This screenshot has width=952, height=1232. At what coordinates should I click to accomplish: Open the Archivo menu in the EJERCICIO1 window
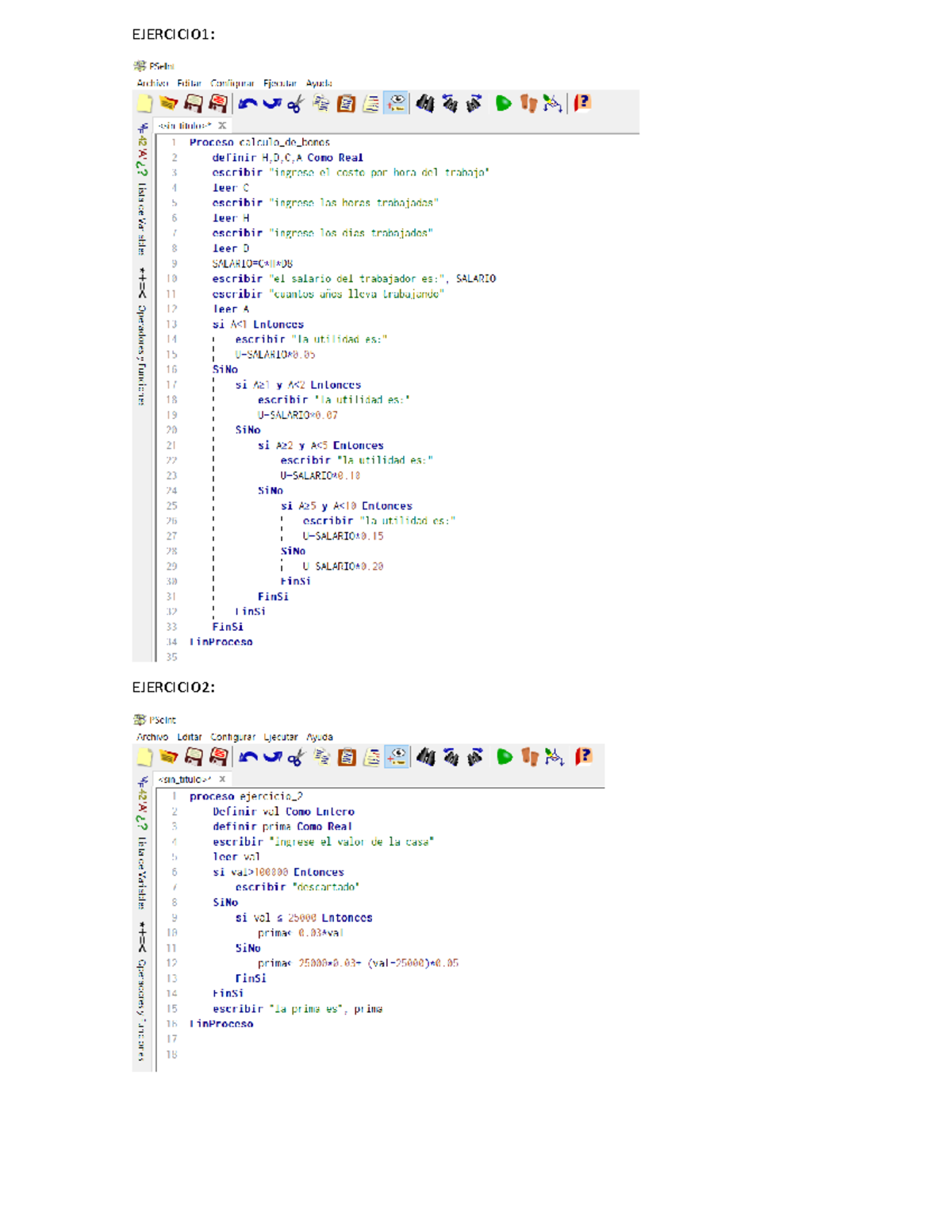pos(152,83)
